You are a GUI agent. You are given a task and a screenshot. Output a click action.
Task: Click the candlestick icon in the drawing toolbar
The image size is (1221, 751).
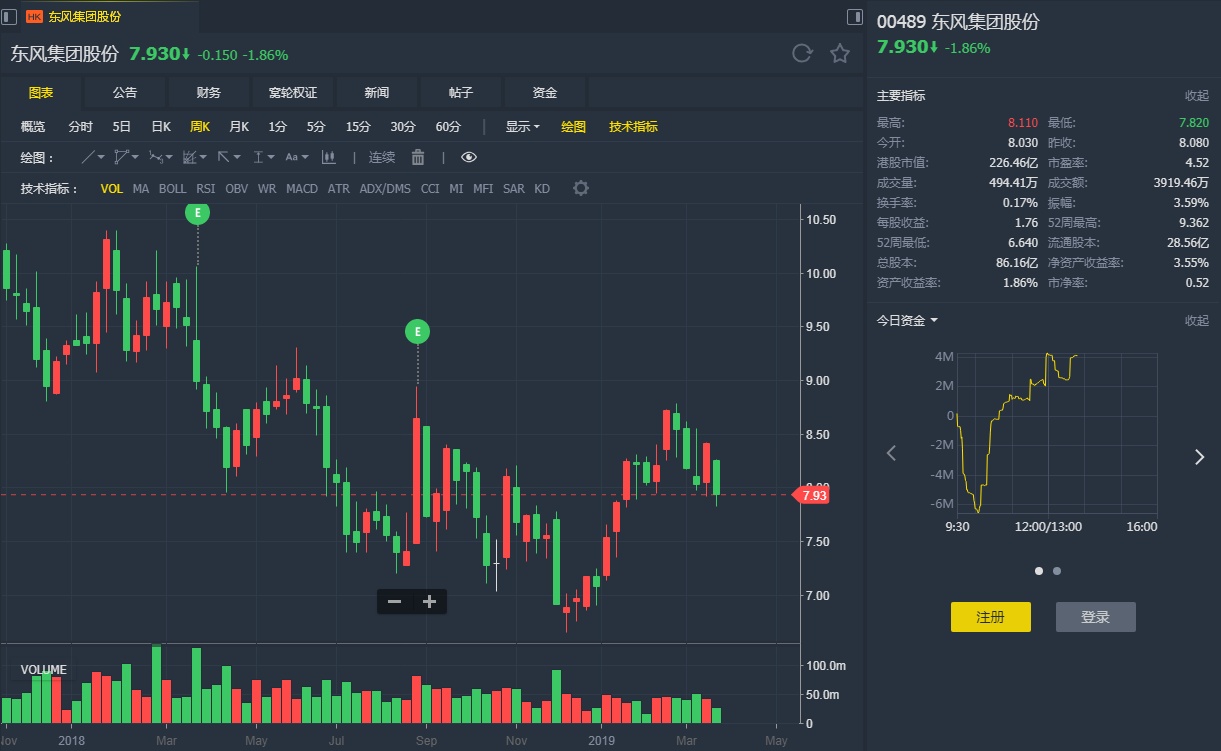(329, 157)
